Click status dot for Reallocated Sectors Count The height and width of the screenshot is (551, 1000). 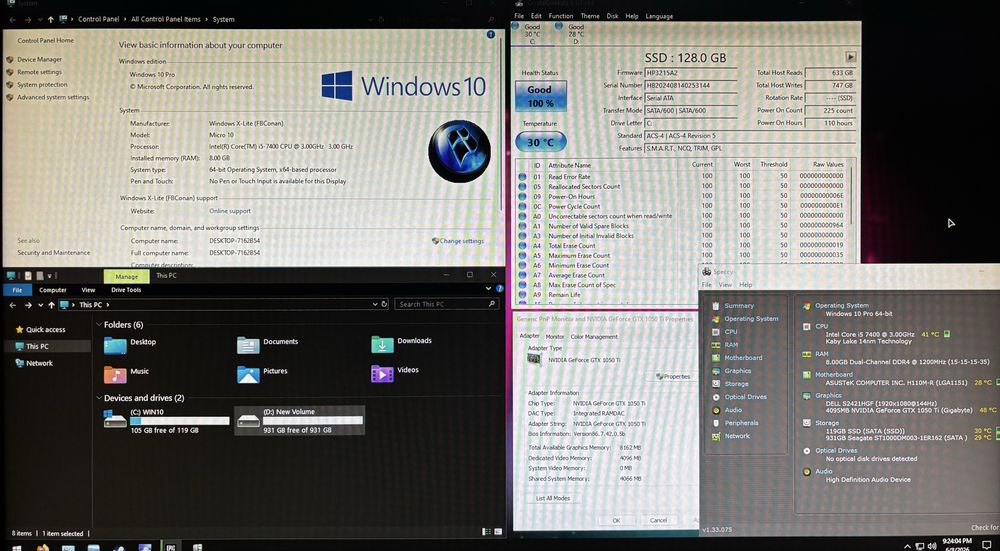pos(522,187)
